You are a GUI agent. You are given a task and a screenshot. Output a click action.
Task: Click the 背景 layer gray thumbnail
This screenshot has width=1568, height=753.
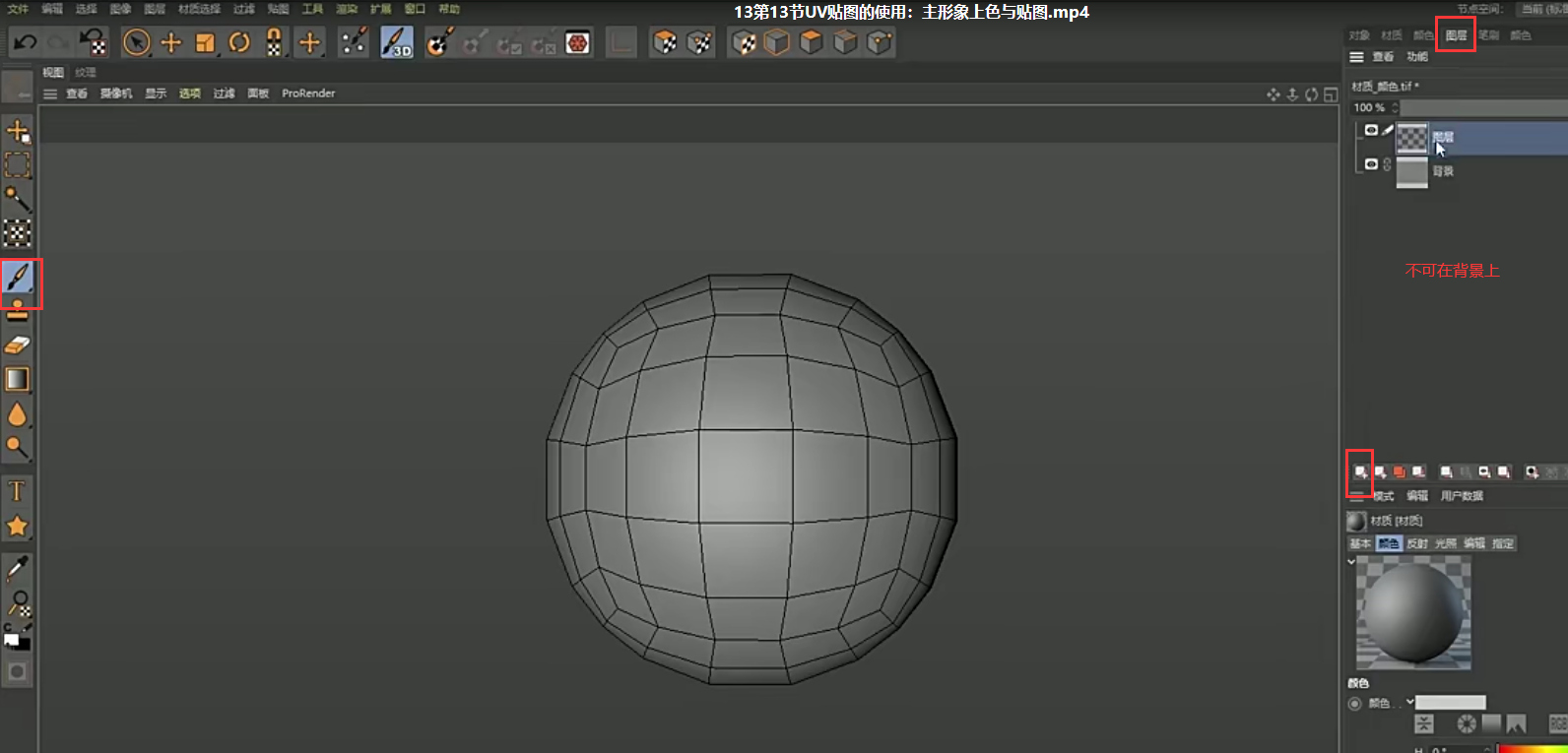click(x=1412, y=172)
